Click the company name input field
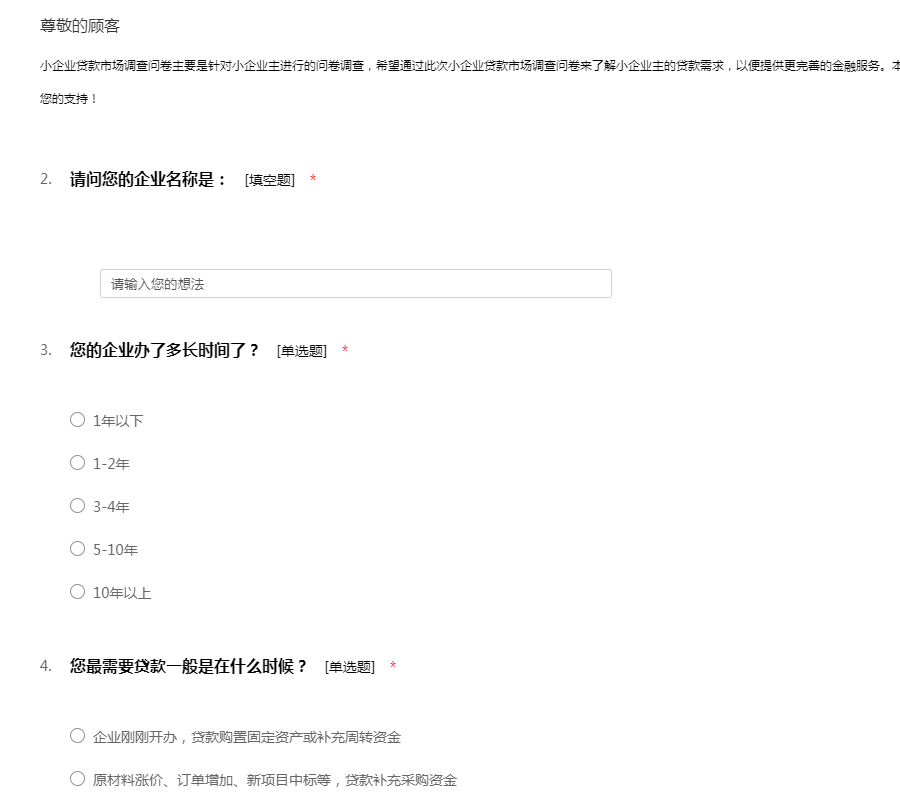Viewport: 900px width, 800px height. pyautogui.click(x=355, y=284)
